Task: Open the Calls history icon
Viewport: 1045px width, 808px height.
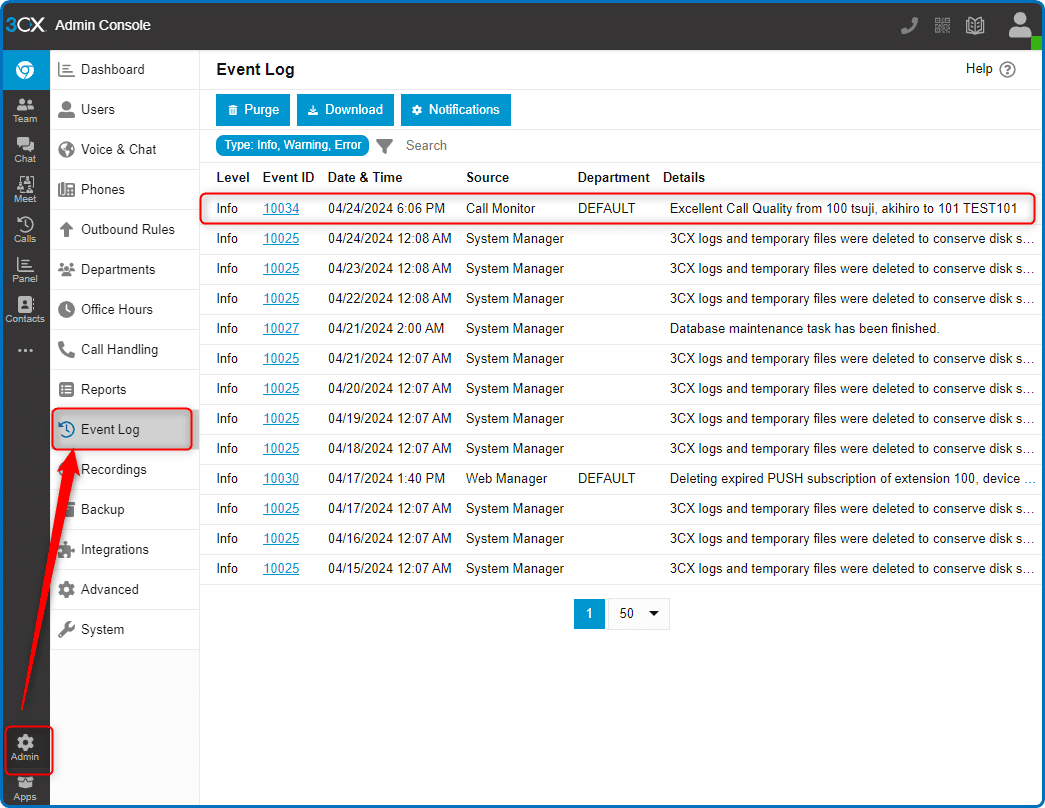Action: (25, 230)
